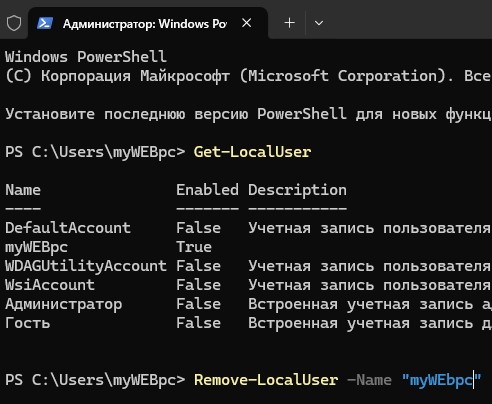Click the WDAGUtilityAccount entry
The image size is (492, 404).
pyautogui.click(x=86, y=266)
